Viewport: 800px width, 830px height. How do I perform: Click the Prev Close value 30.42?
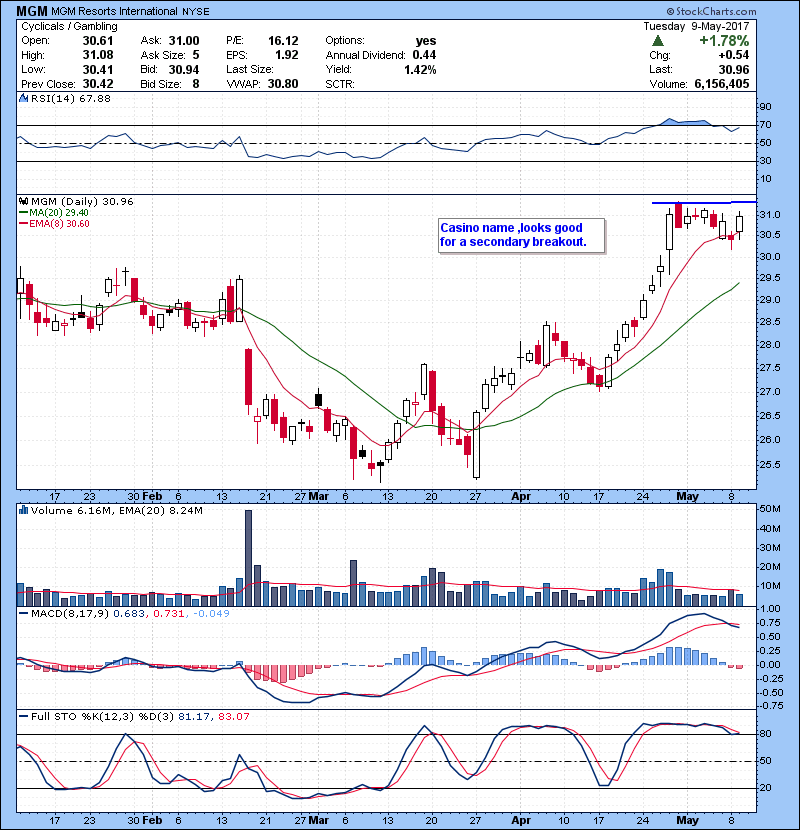[x=98, y=84]
